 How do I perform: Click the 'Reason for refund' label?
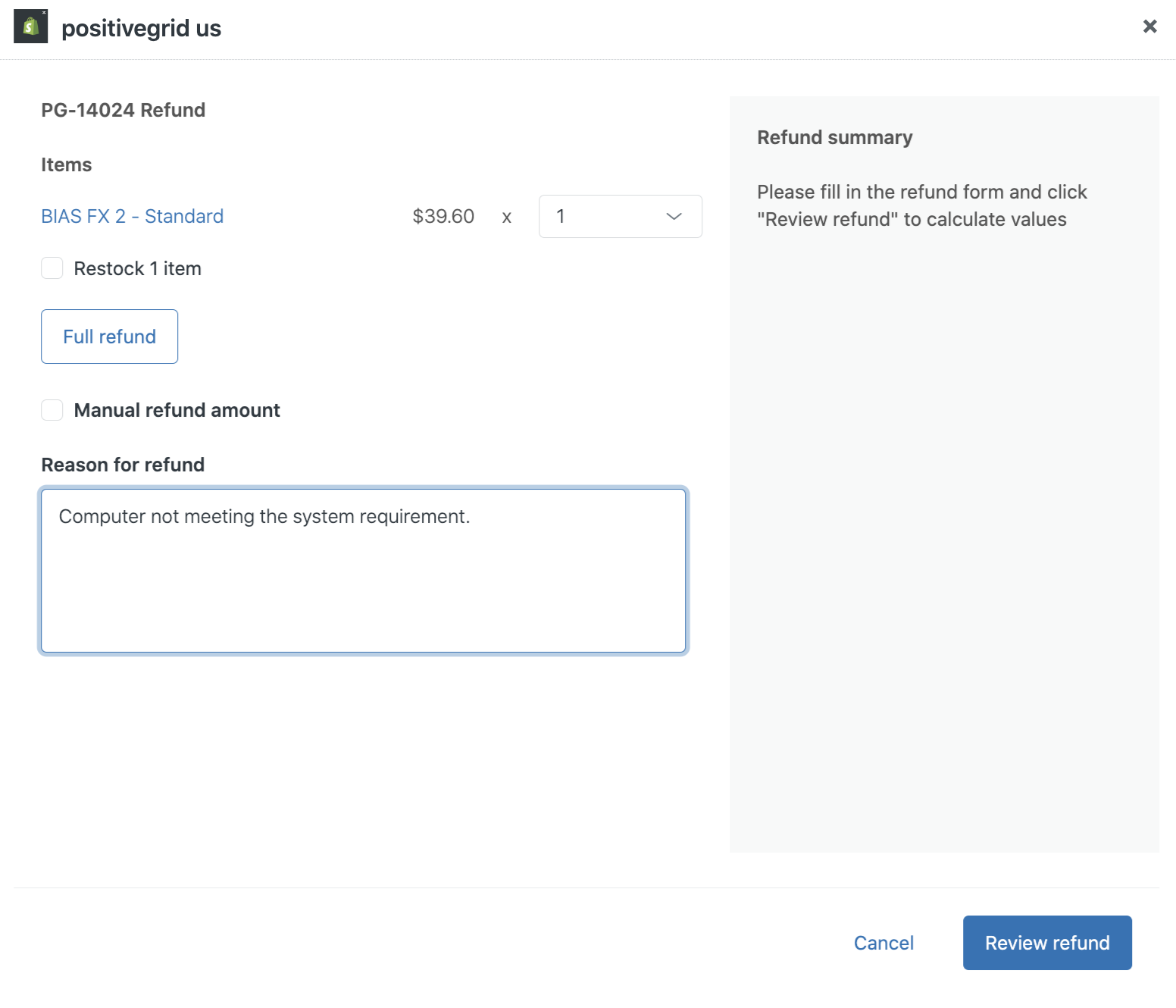[x=123, y=465]
